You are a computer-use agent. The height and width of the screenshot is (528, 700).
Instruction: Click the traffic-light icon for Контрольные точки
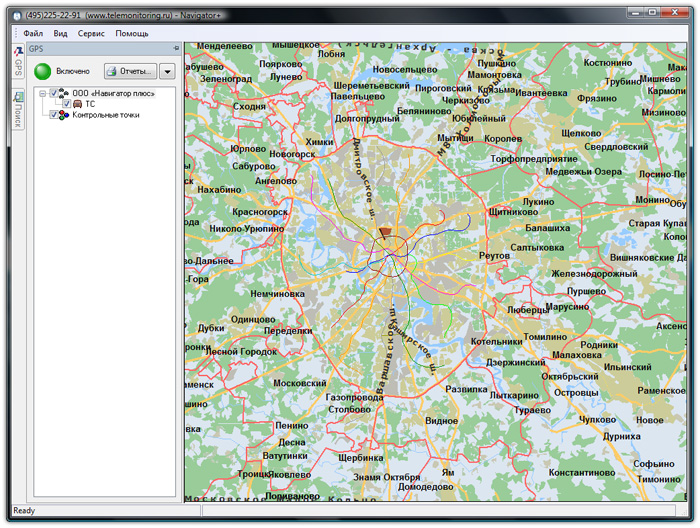click(x=64, y=115)
